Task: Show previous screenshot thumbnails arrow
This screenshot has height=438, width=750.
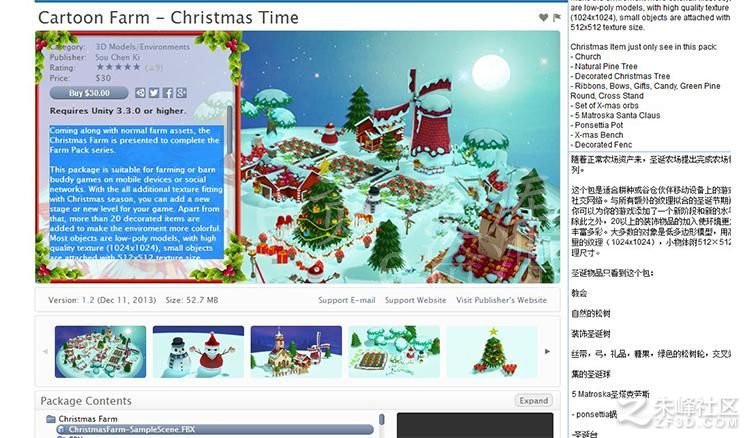Action: pos(45,351)
